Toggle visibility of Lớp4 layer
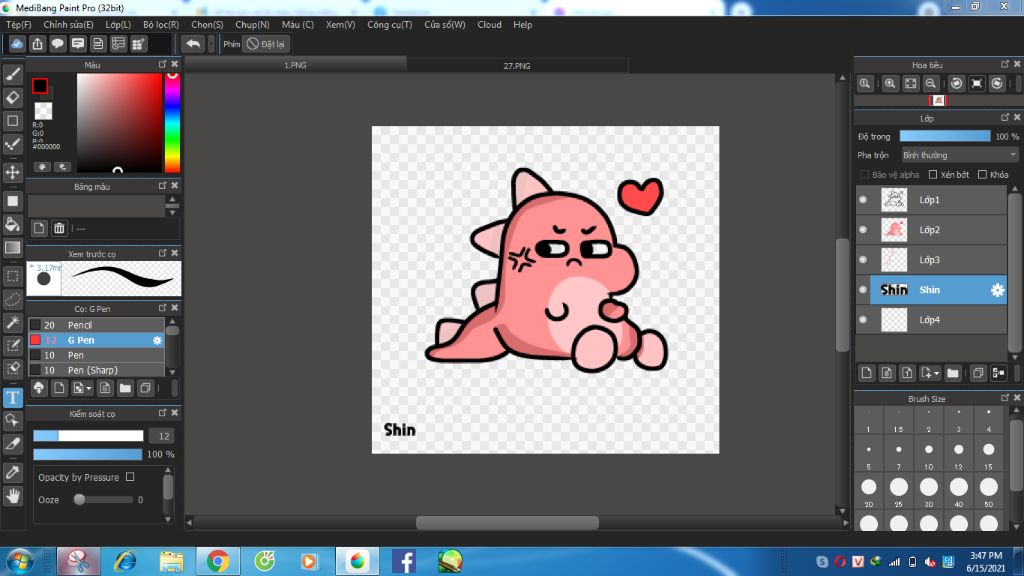1024x576 pixels. 863,319
